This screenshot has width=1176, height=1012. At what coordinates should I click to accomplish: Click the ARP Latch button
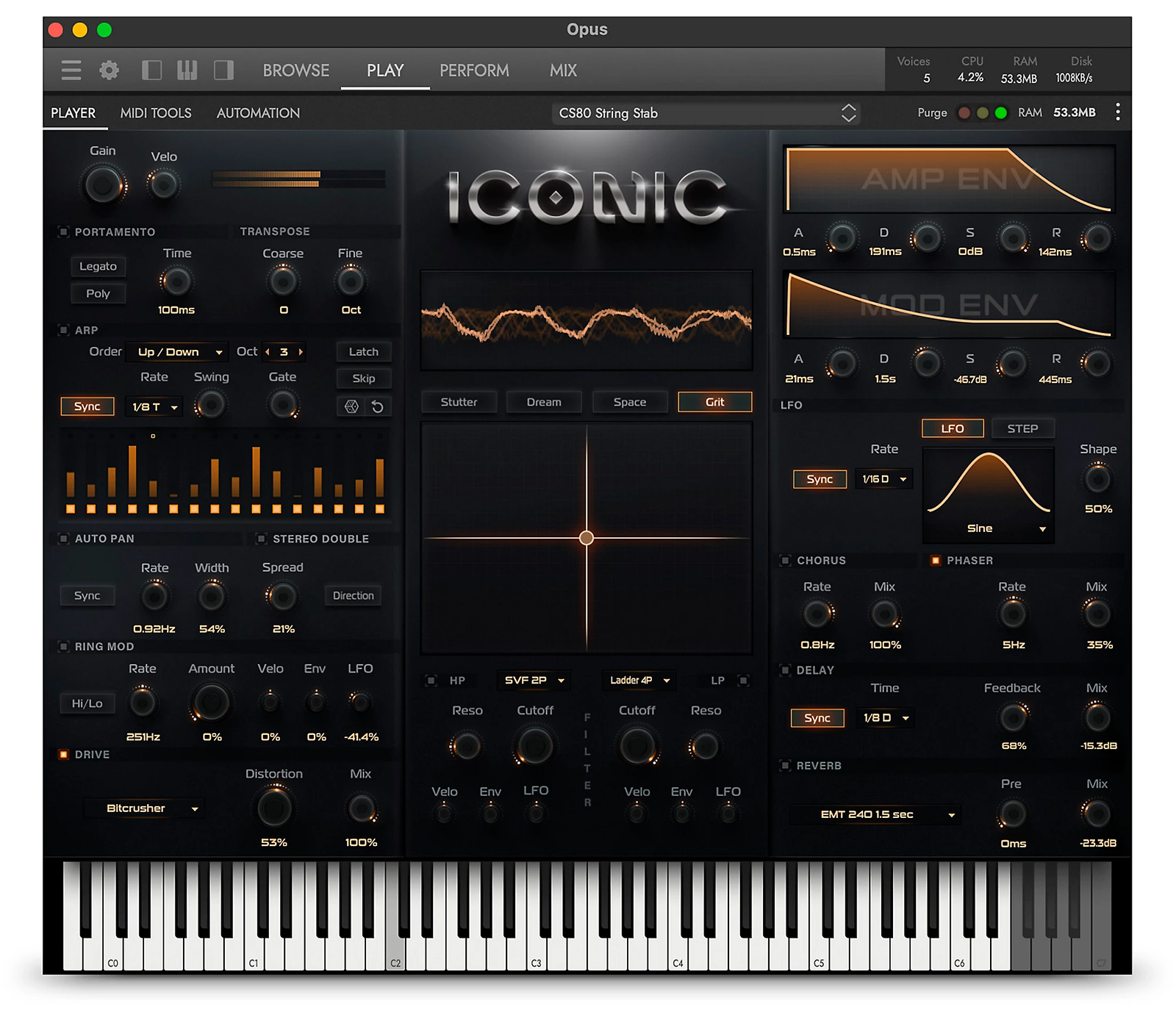point(364,352)
